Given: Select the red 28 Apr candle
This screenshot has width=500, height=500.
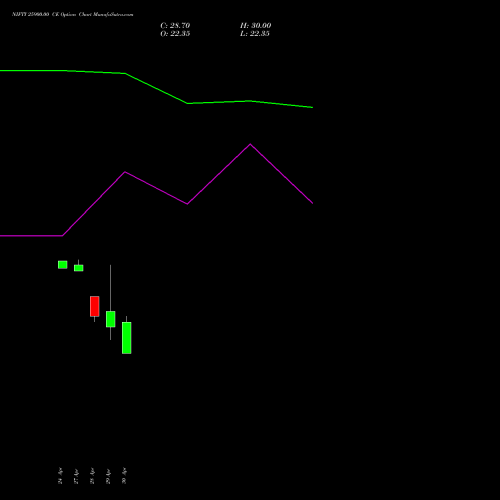Looking at the screenshot, I should point(94,307).
